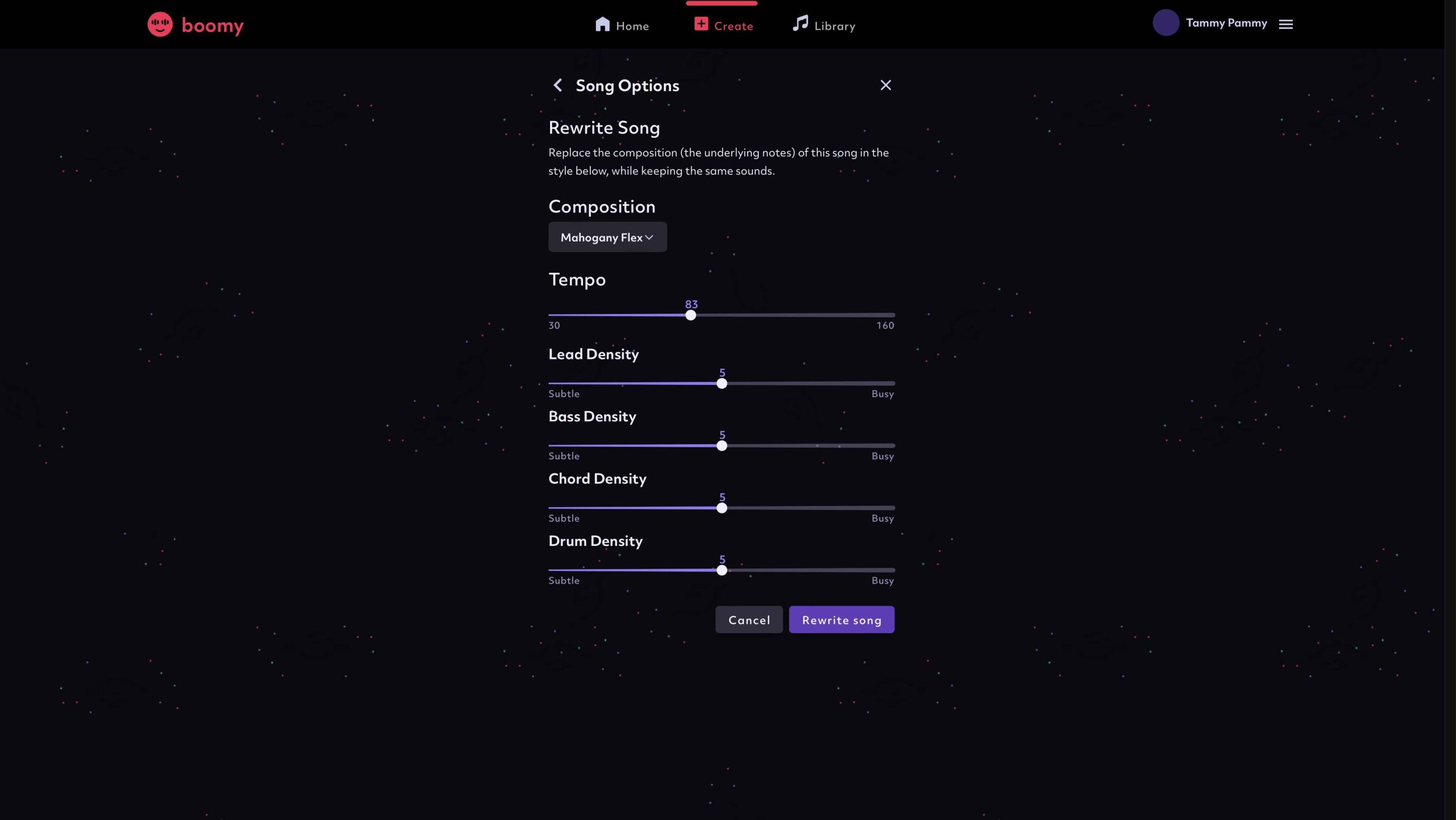Click the Bass Density slider handle
Viewport: 1456px width, 820px height.
point(722,446)
